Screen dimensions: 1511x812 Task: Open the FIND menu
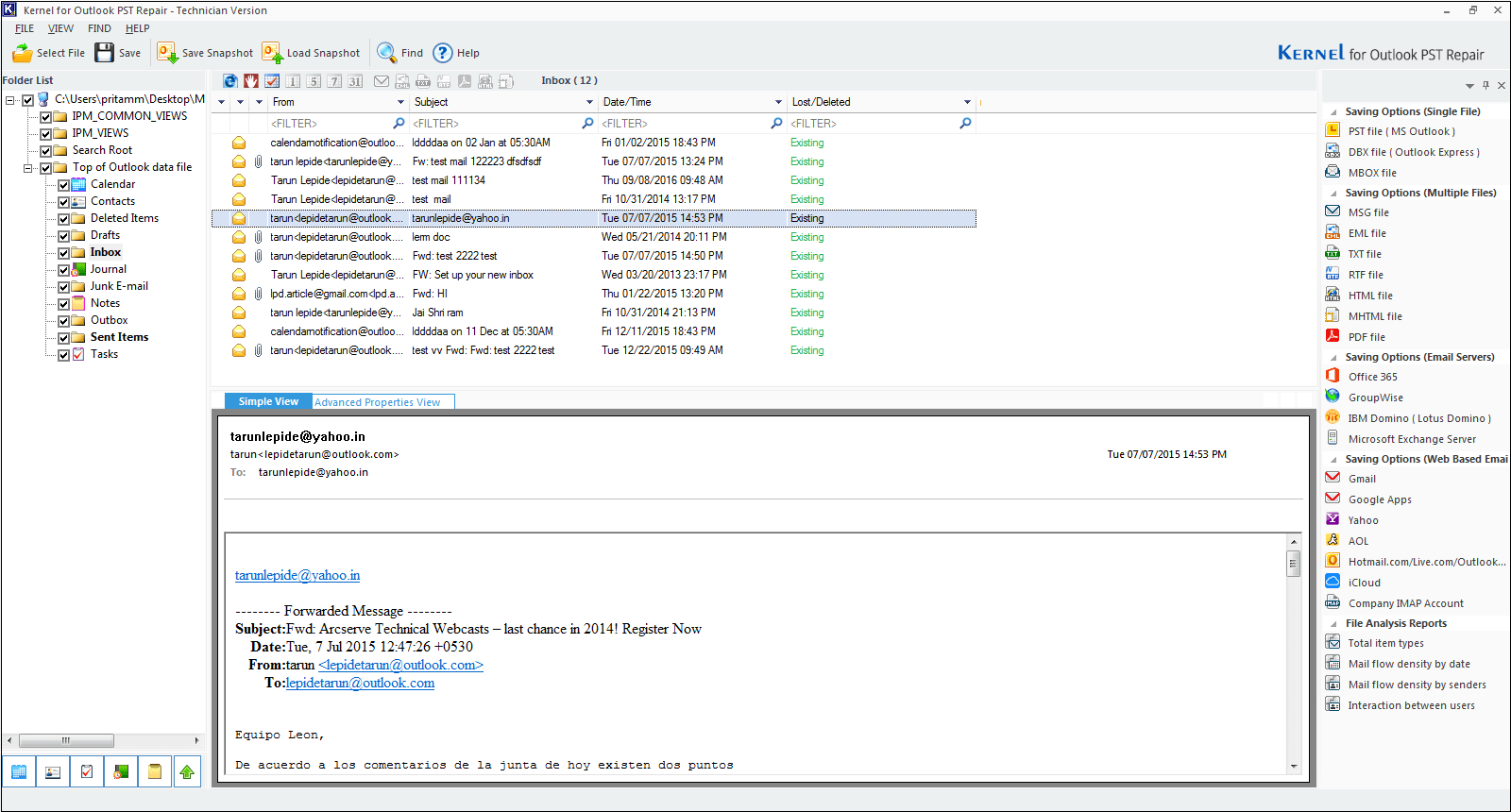(99, 28)
